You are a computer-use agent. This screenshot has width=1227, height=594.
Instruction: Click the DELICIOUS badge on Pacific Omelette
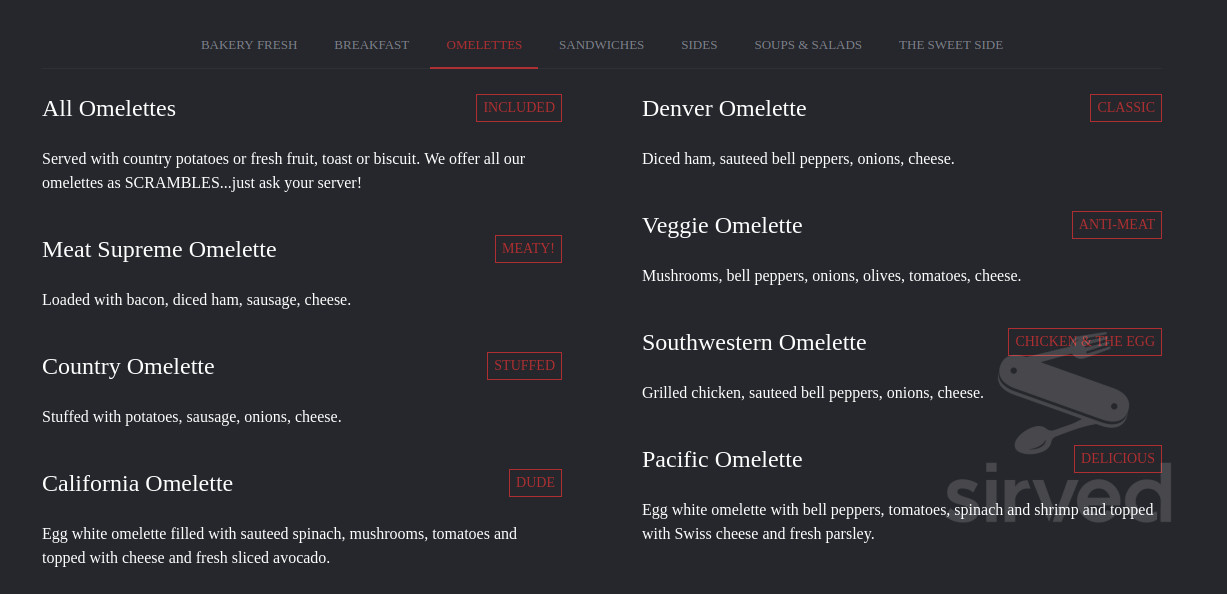(1117, 458)
